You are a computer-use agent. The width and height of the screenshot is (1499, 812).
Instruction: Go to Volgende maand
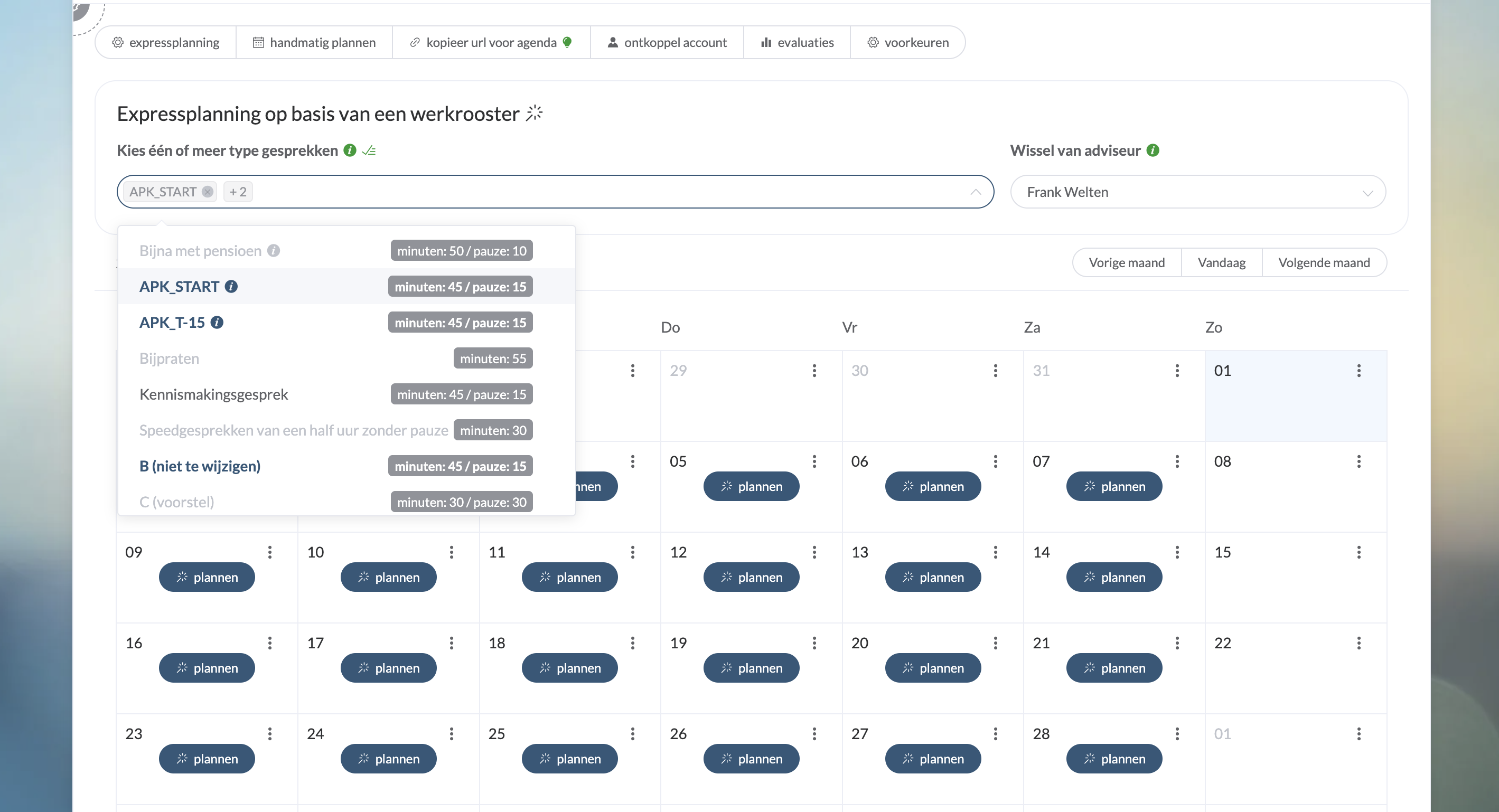(x=1323, y=263)
